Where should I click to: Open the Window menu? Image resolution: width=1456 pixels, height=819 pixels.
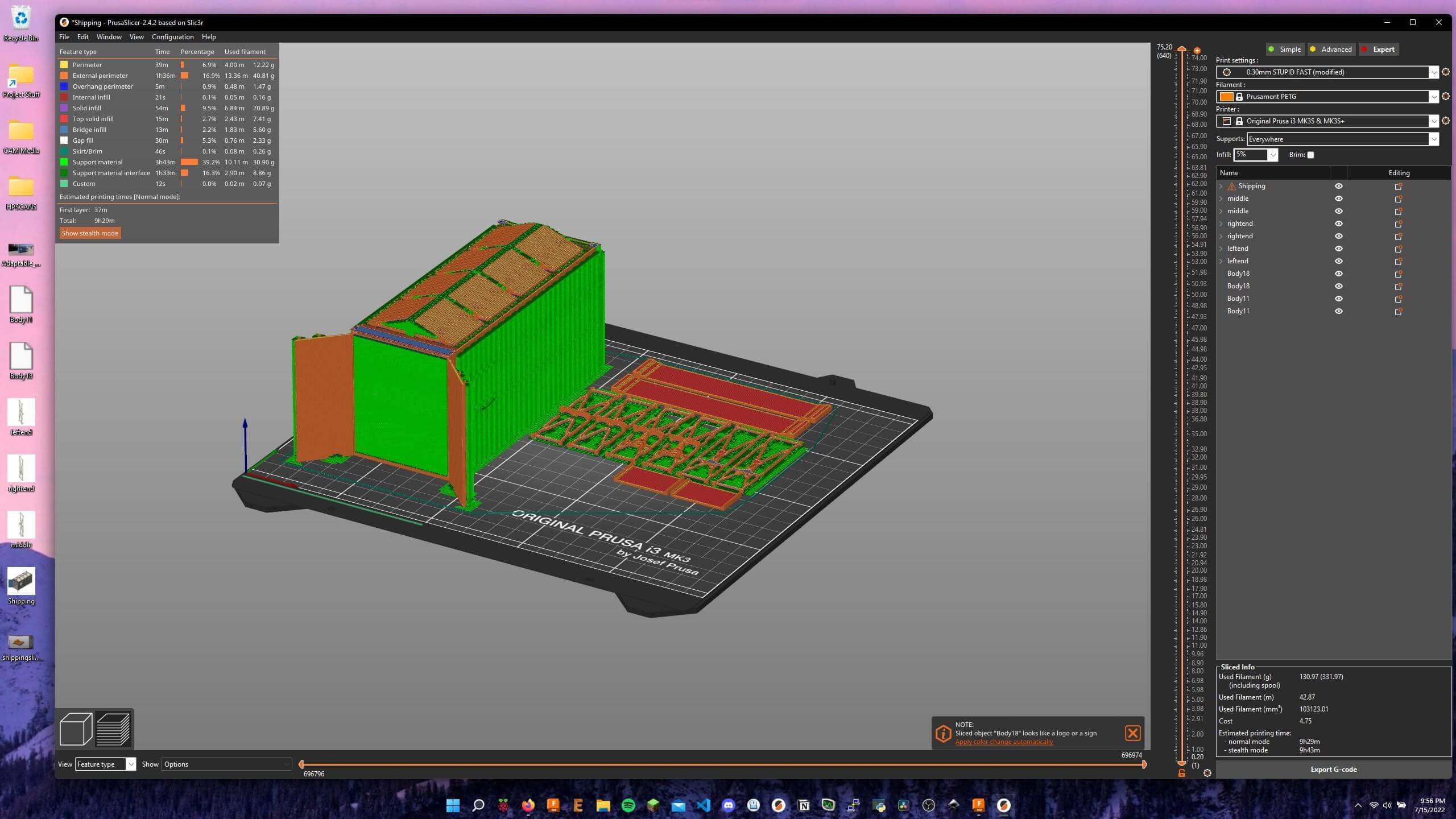(x=109, y=37)
